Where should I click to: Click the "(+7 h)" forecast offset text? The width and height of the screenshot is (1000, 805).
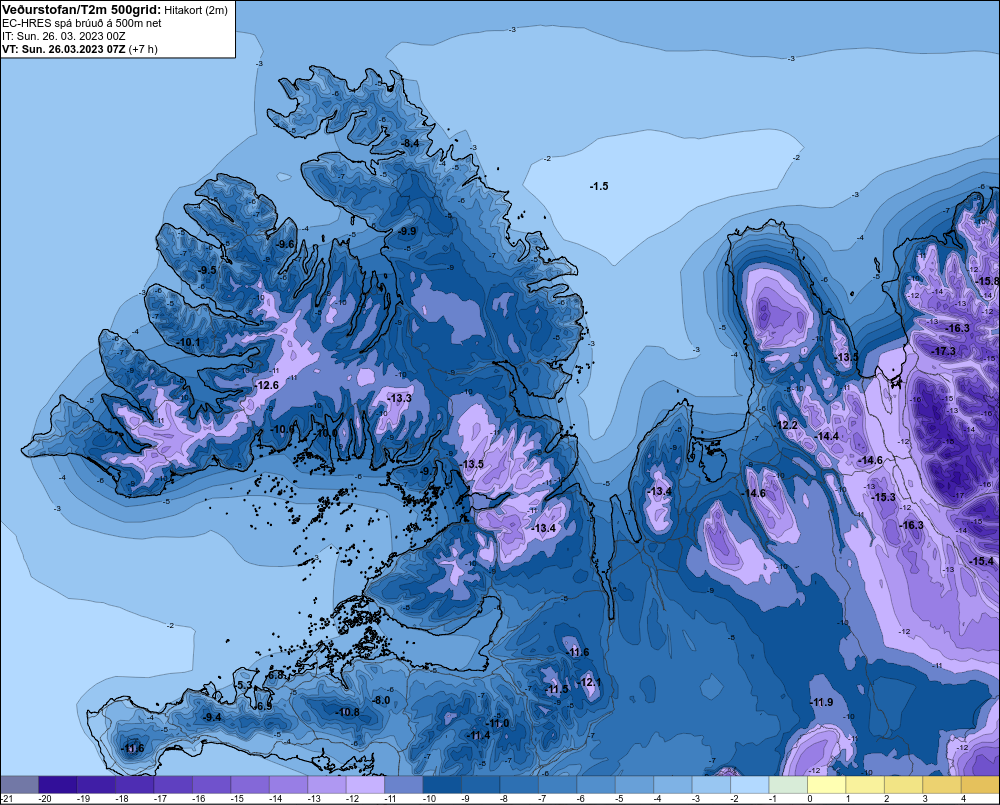(143, 49)
